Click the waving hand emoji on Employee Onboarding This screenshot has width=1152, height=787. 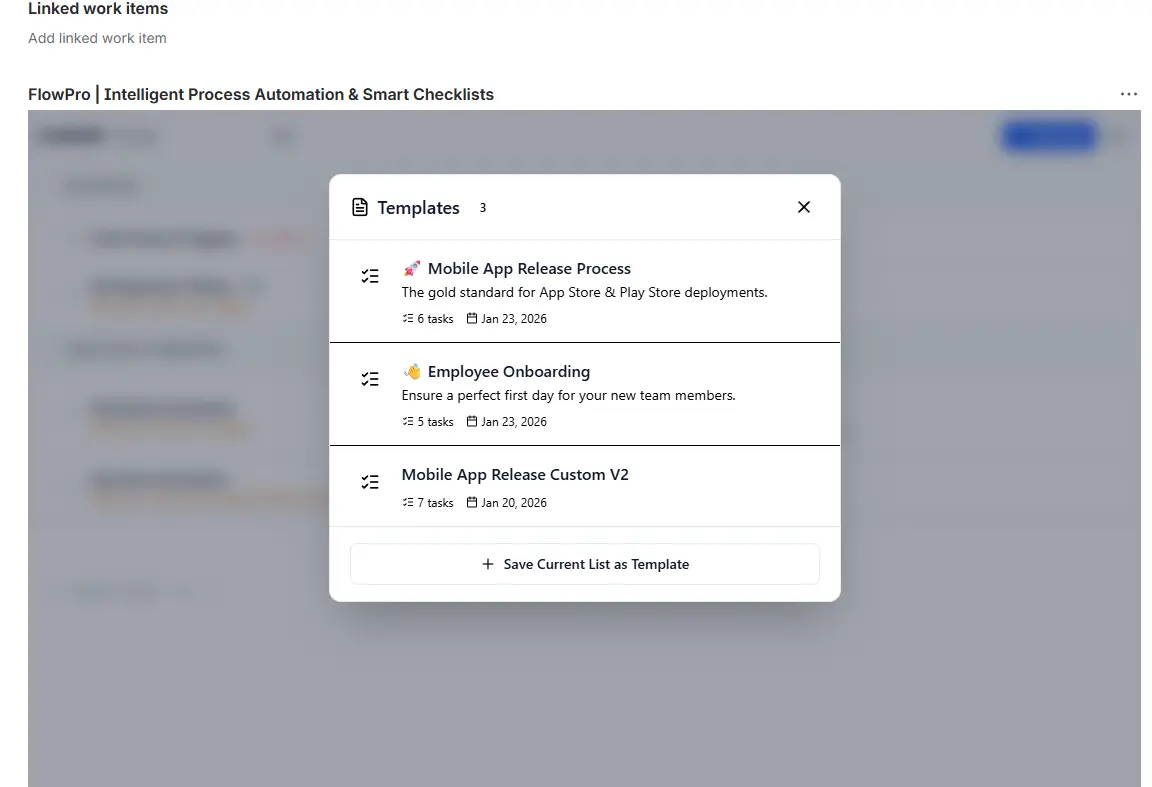[412, 371]
